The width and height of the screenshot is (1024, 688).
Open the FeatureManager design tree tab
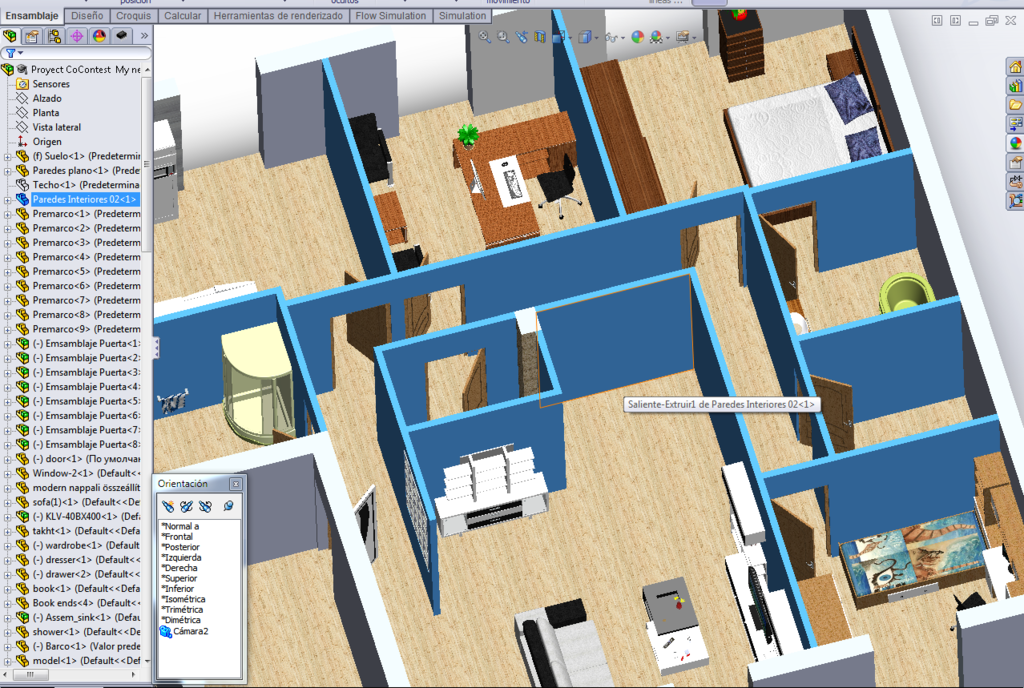pos(10,36)
